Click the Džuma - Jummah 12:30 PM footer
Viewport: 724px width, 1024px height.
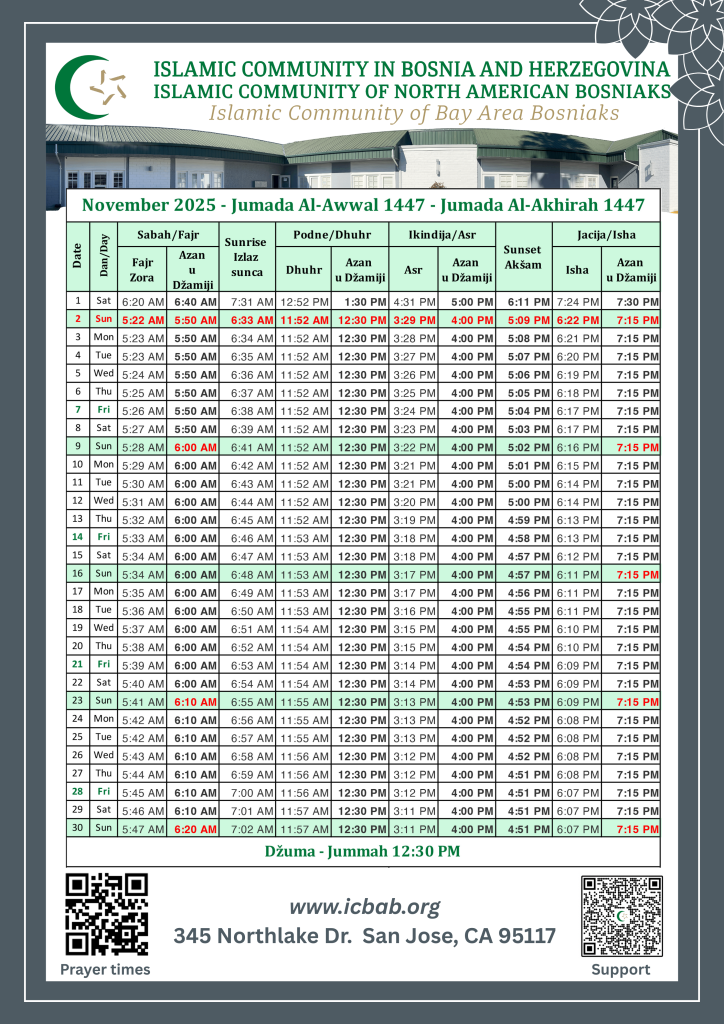(x=363, y=851)
